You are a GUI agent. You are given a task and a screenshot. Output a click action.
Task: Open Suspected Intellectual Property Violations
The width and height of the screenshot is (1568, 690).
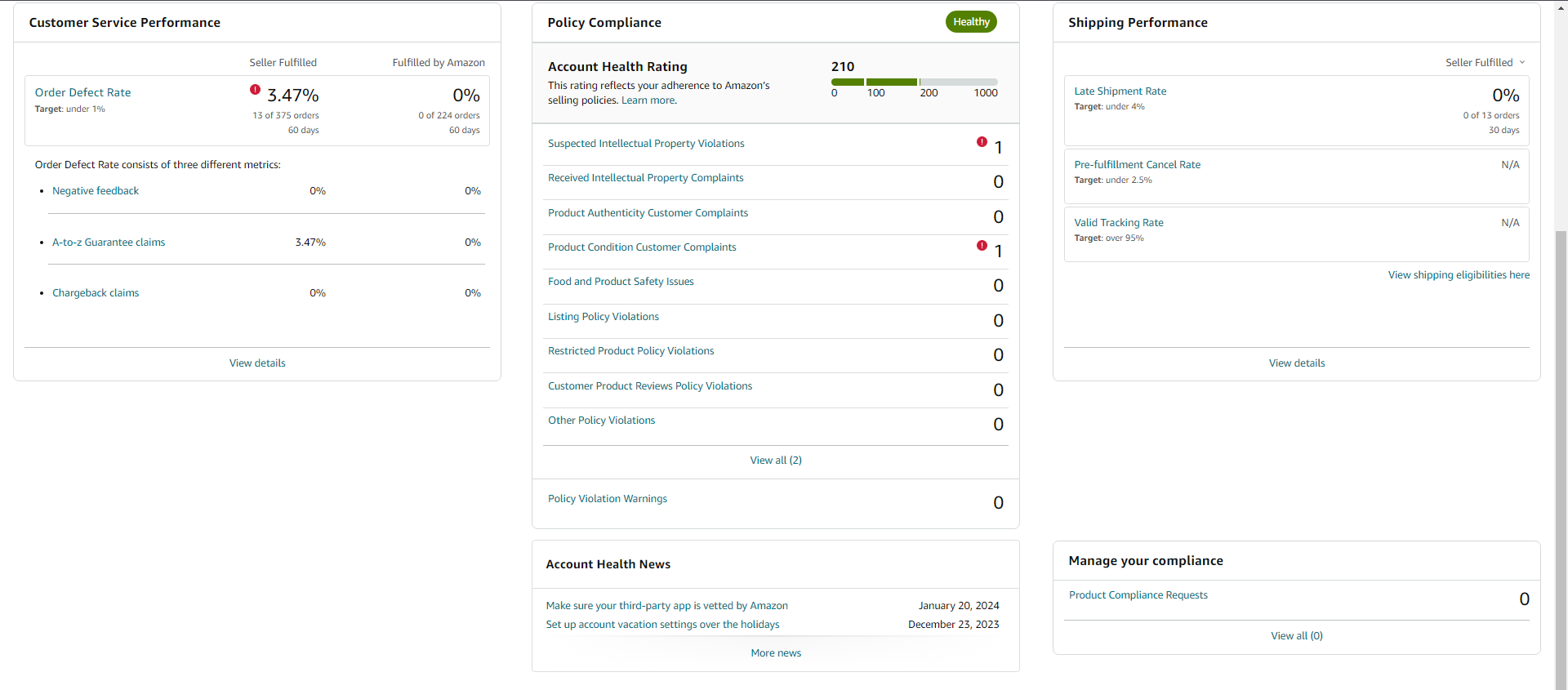[646, 144]
